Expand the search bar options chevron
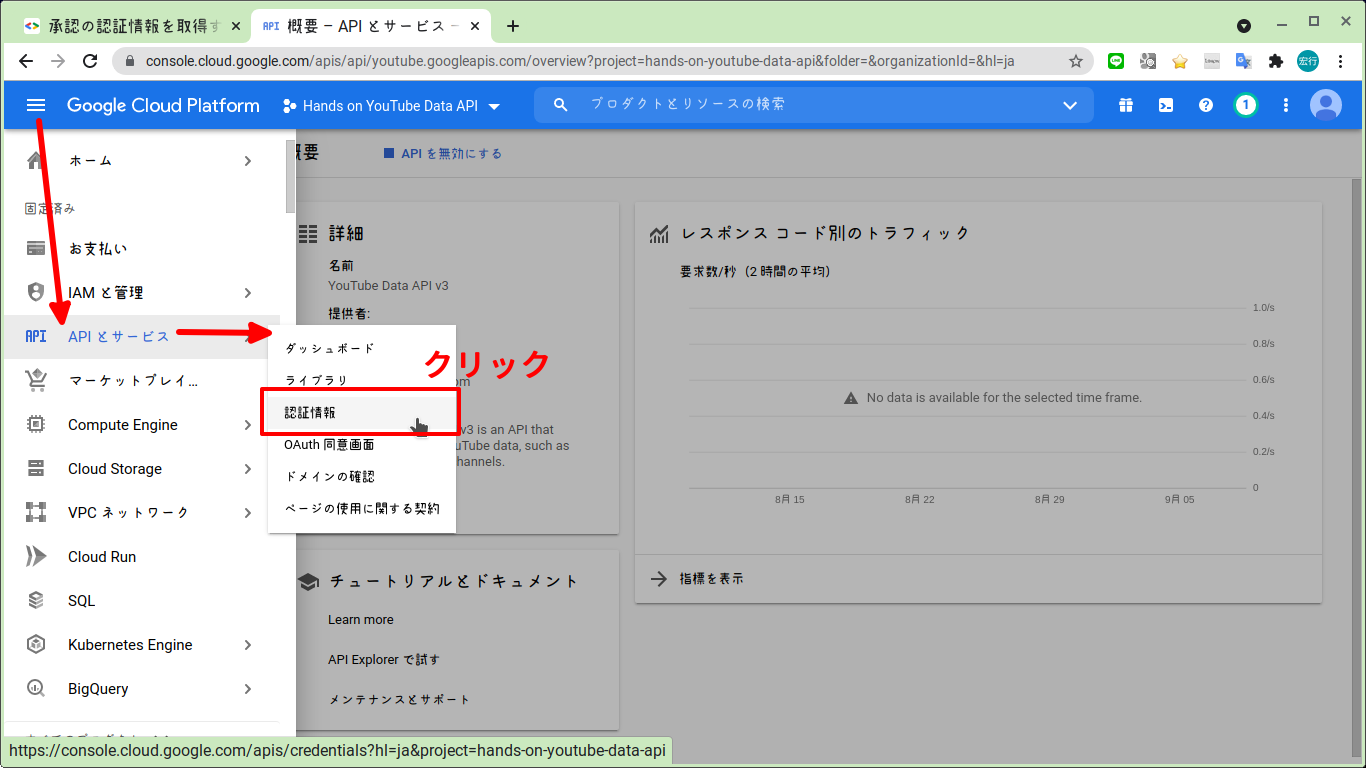1366x768 pixels. click(x=1070, y=104)
